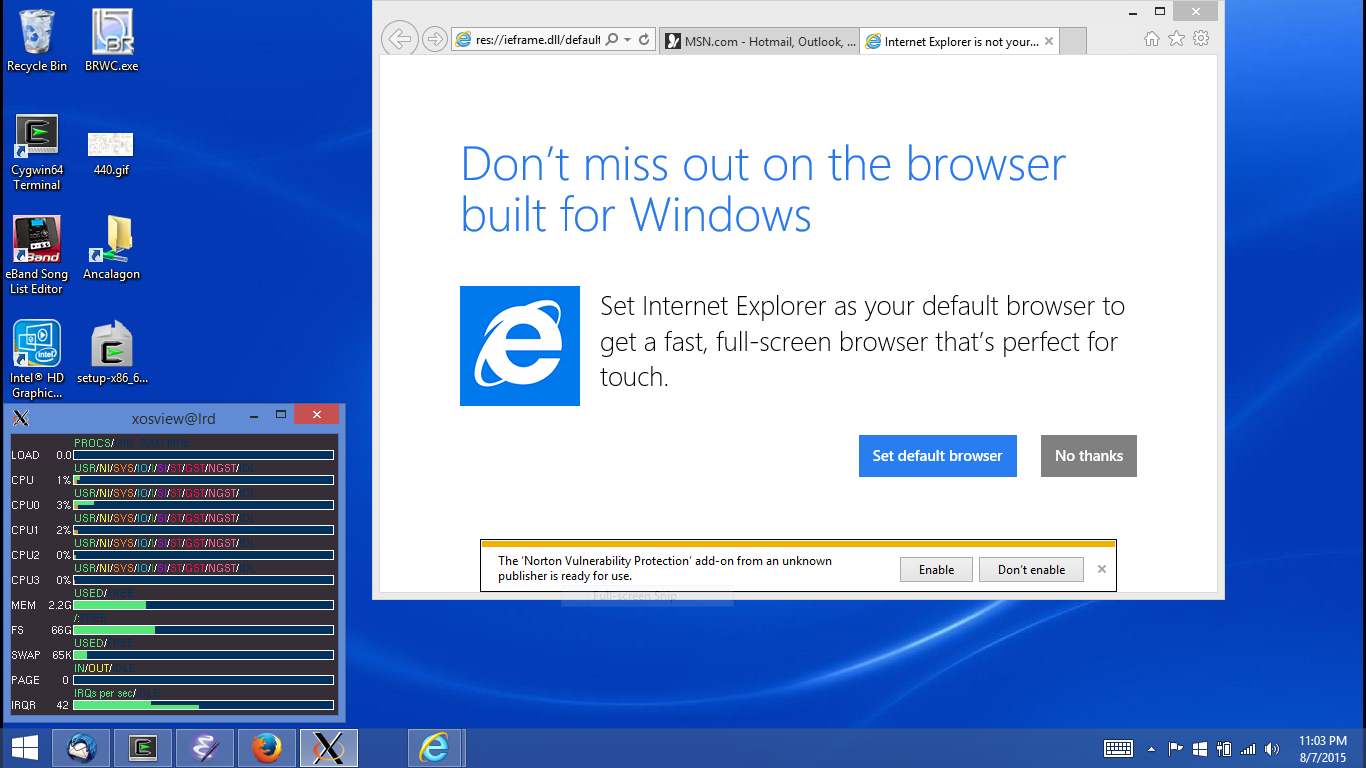This screenshot has width=1366, height=768.
Task: Open IE Favorites star
Action: [1177, 38]
